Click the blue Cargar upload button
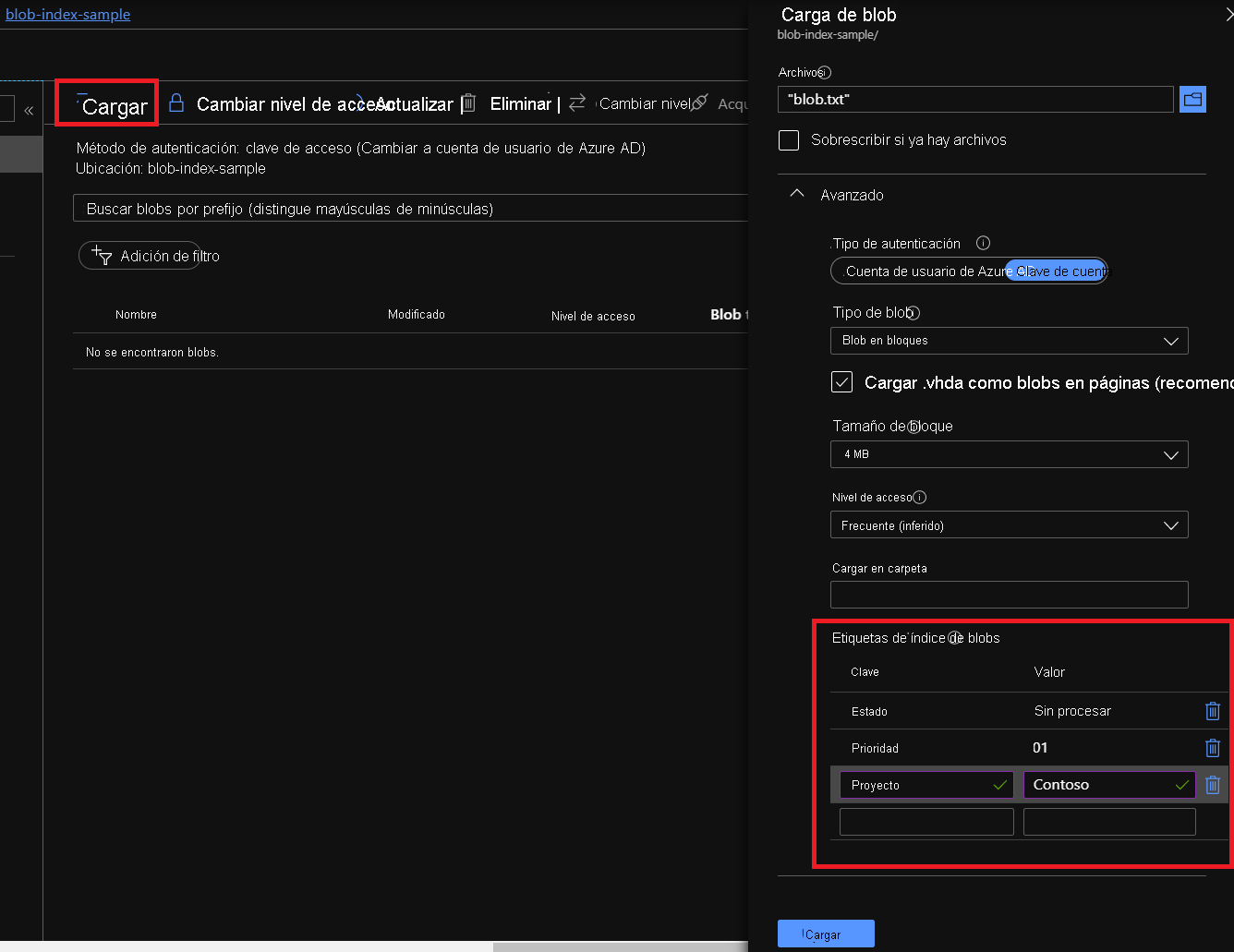 coord(825,934)
